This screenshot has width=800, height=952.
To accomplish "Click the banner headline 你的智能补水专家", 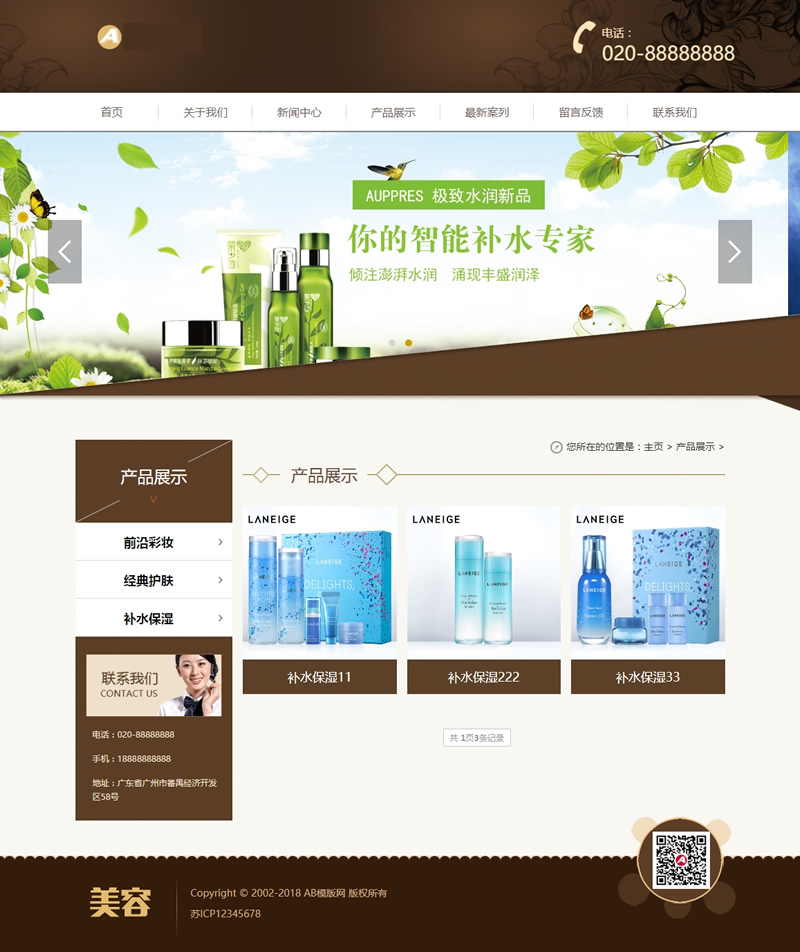I will (x=472, y=239).
